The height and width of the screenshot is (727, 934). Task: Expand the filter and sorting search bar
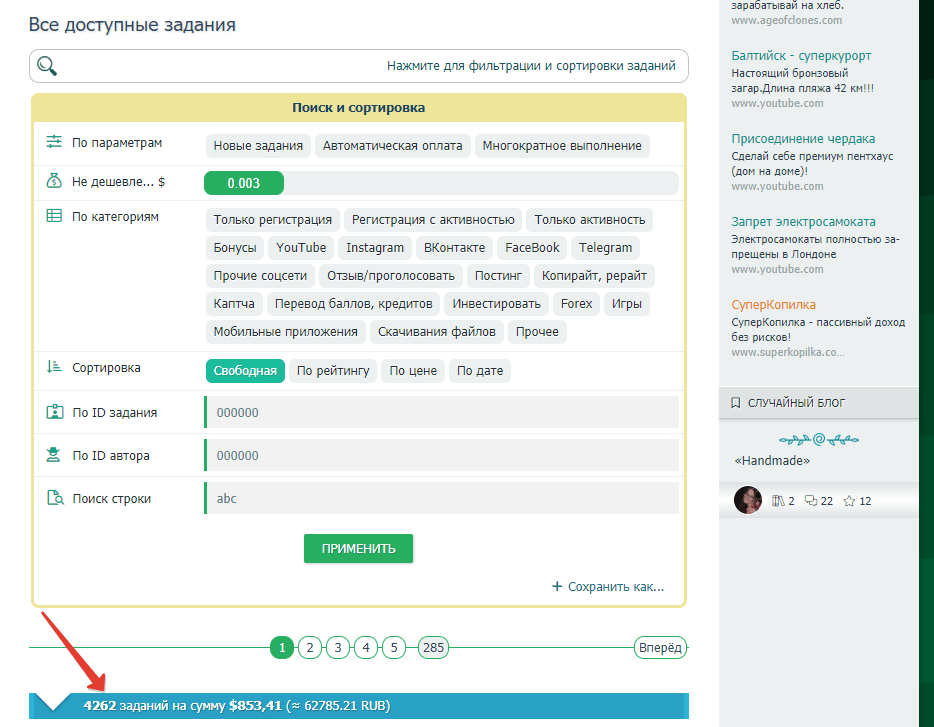click(x=358, y=66)
